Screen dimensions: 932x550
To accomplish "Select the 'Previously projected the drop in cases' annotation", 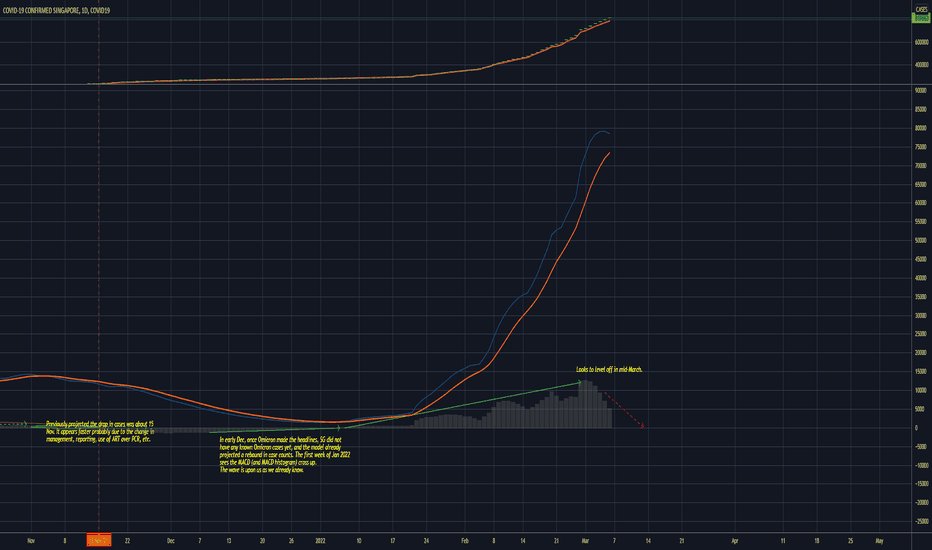I will (100, 432).
